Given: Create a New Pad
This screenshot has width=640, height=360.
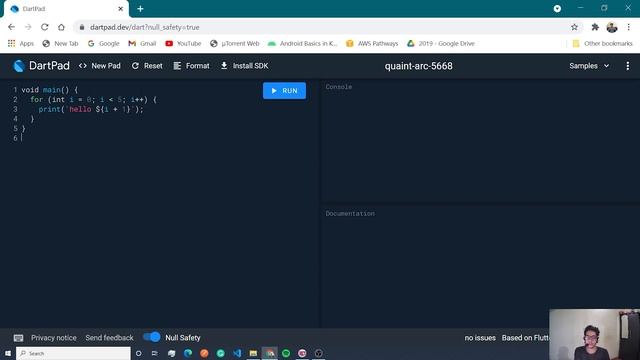Looking at the screenshot, I should (100, 66).
